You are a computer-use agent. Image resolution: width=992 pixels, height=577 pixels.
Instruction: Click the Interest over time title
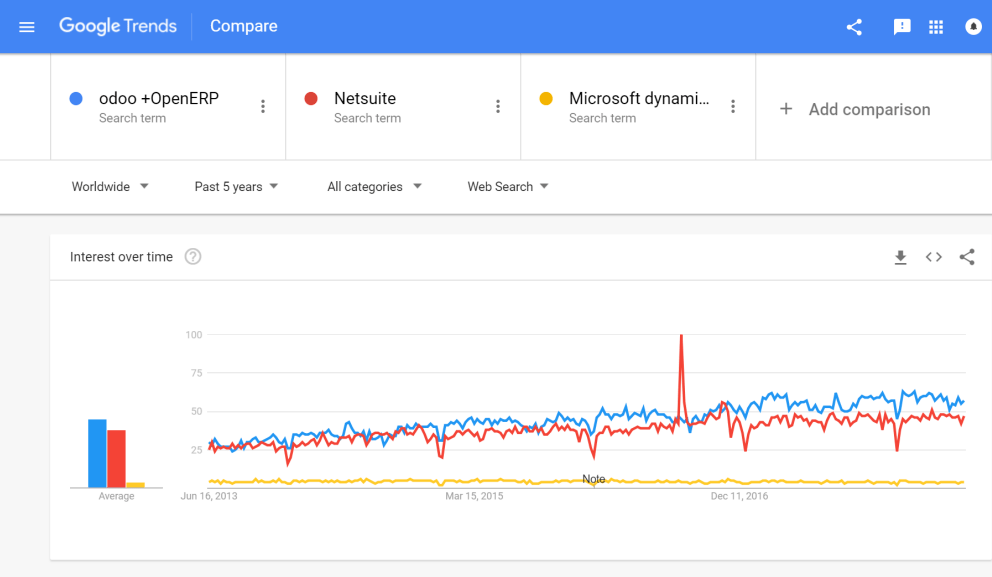(x=121, y=257)
